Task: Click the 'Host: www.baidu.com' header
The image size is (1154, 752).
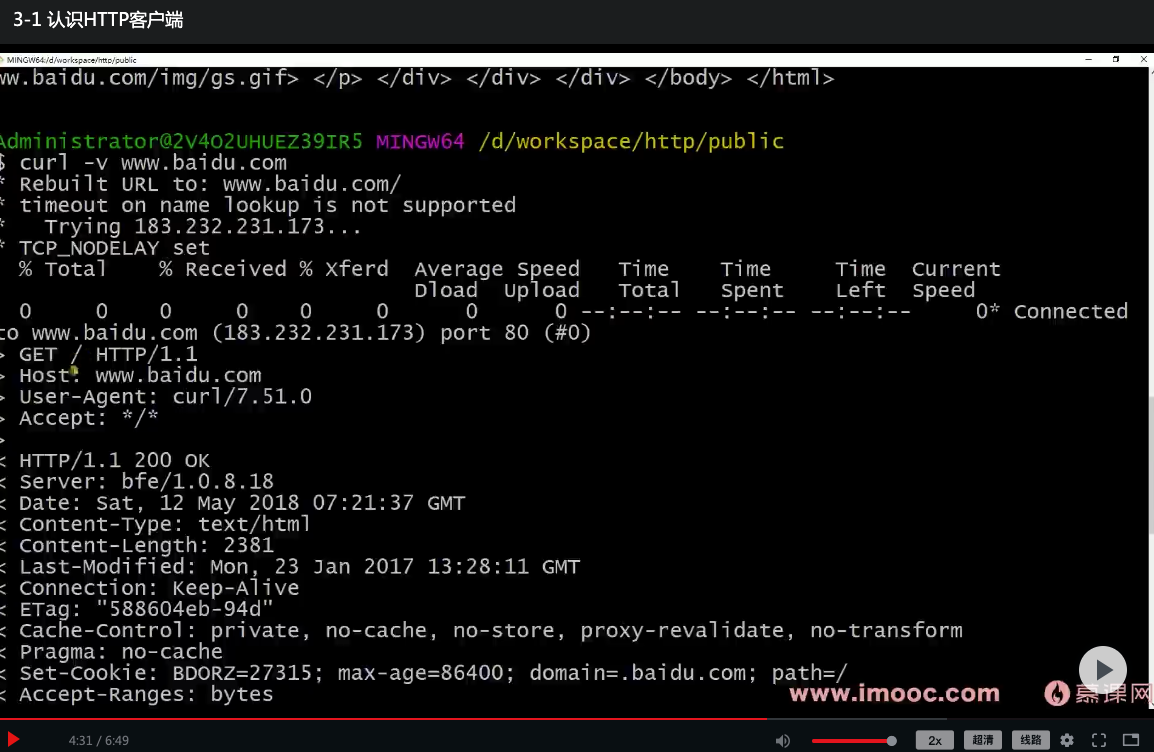Action: point(140,375)
